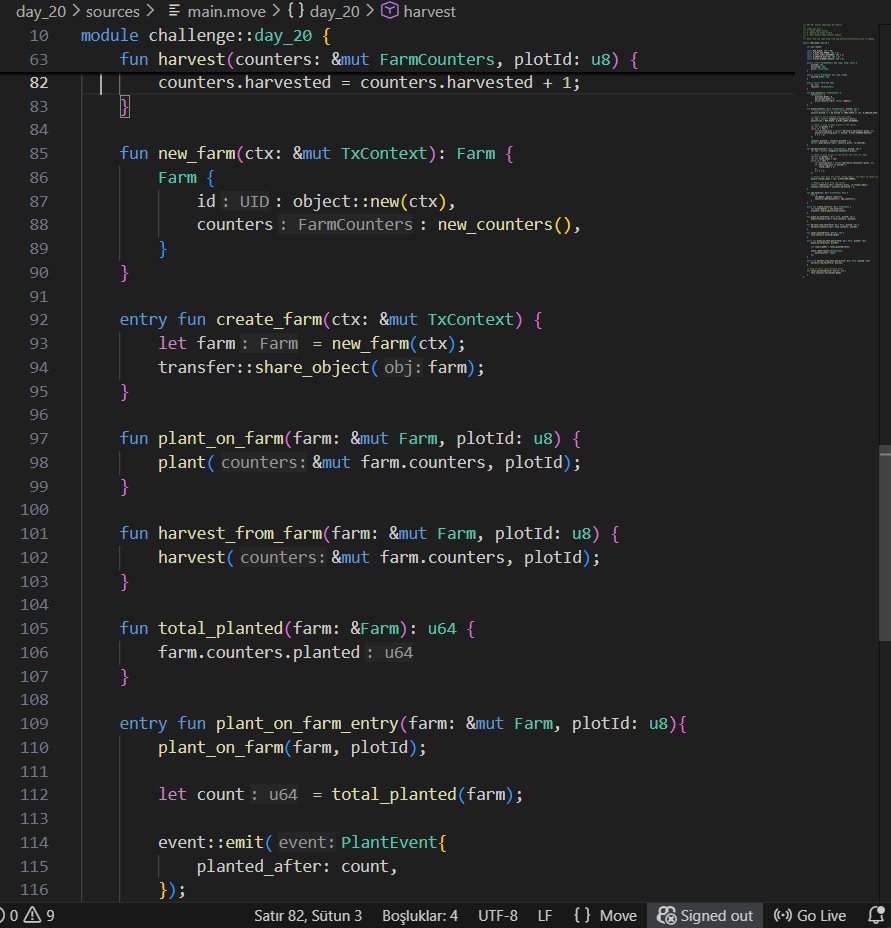Click the Signed out account icon

click(666, 915)
